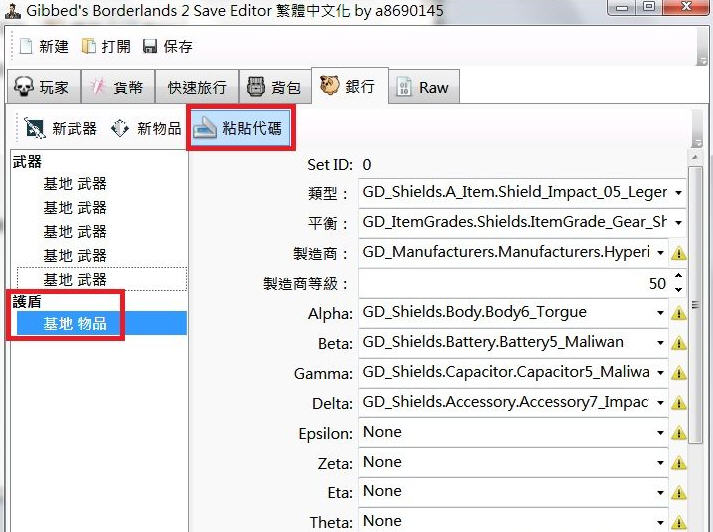Select the third 基地 武器 entry

point(75,232)
